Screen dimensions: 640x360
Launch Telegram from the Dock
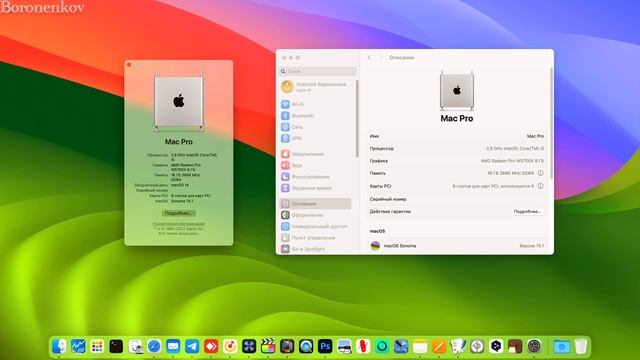[x=192, y=347]
